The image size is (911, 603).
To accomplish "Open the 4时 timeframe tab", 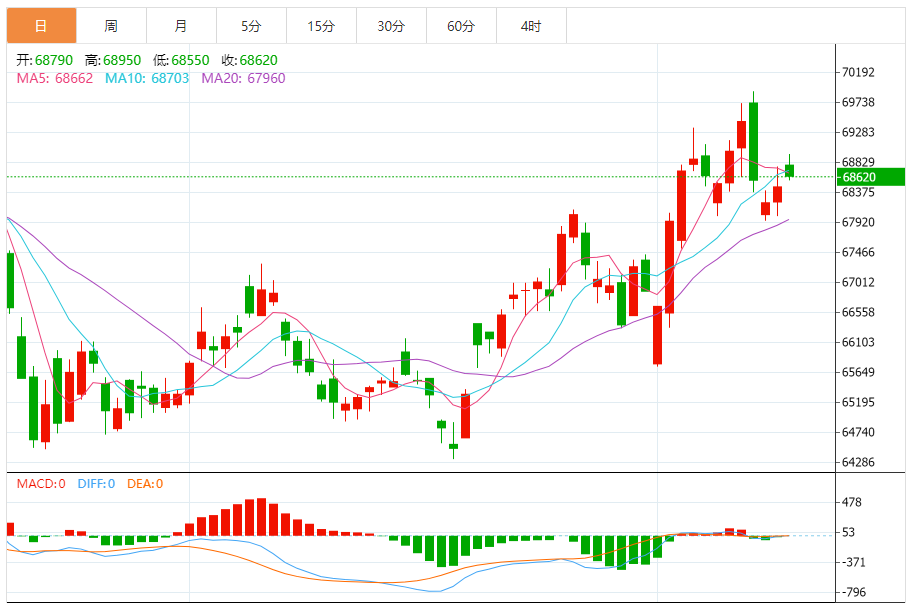I will [x=532, y=26].
